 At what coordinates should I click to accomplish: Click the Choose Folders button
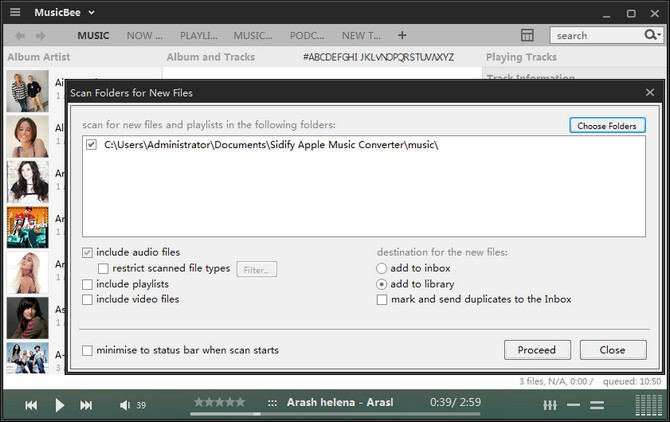pos(607,126)
